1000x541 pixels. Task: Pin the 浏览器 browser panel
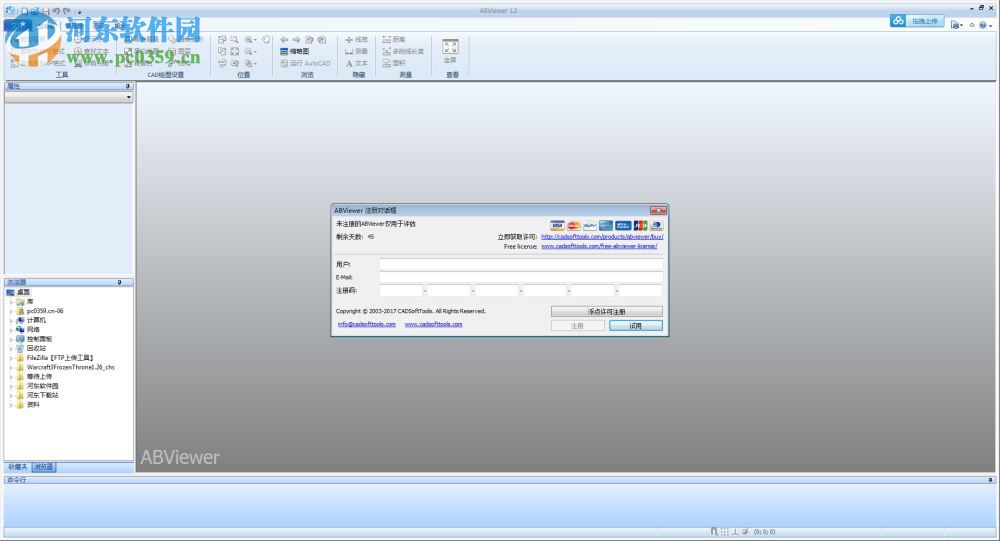pos(119,282)
